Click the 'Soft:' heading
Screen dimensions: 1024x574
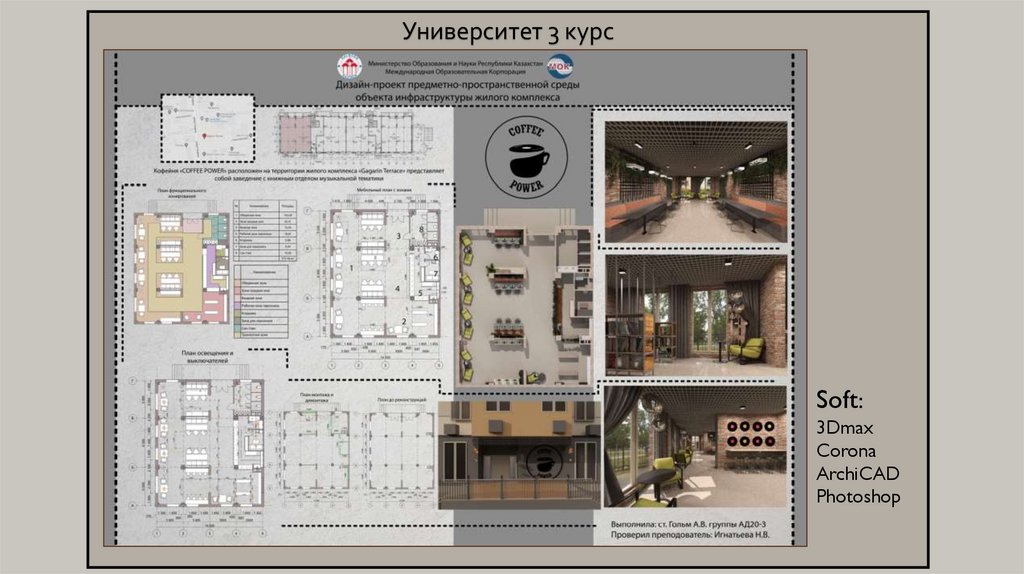[839, 400]
